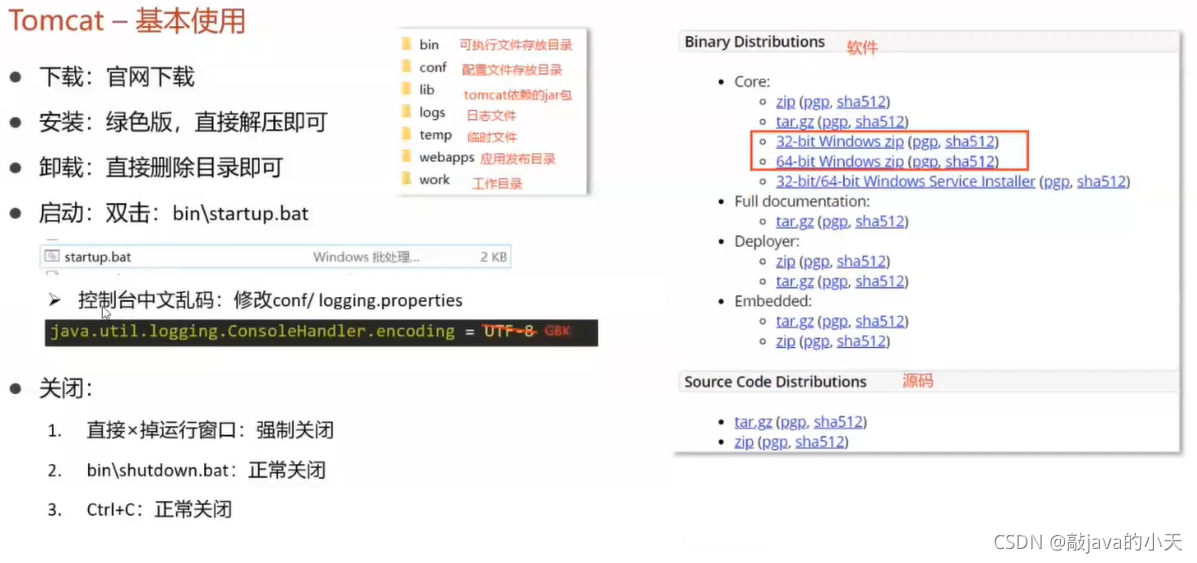
Task: Download Deployer tar.gz file
Action: [x=795, y=281]
